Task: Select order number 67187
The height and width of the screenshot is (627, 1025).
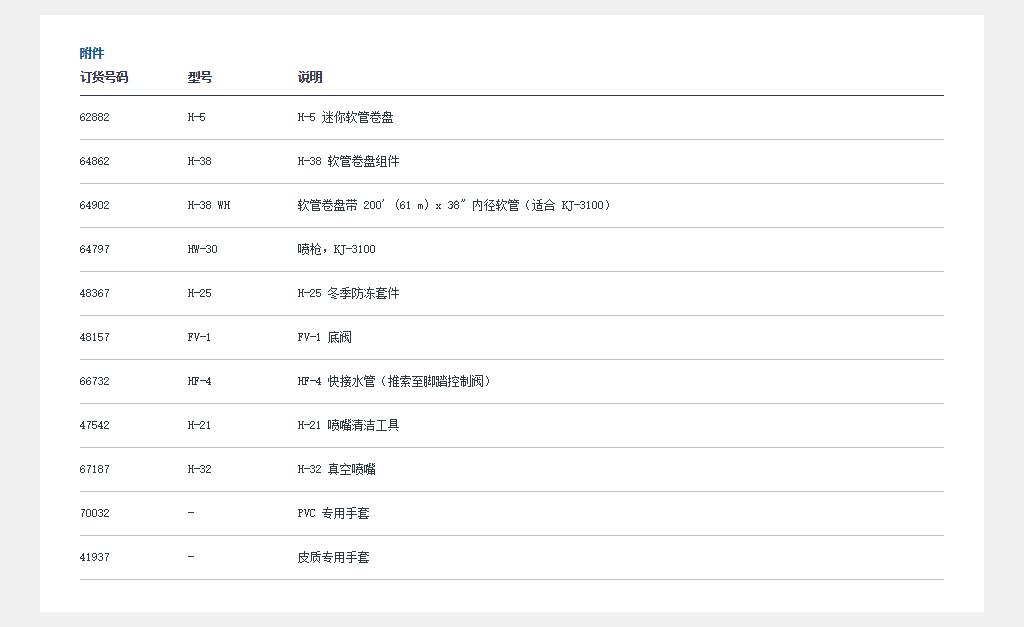Action: [95, 469]
